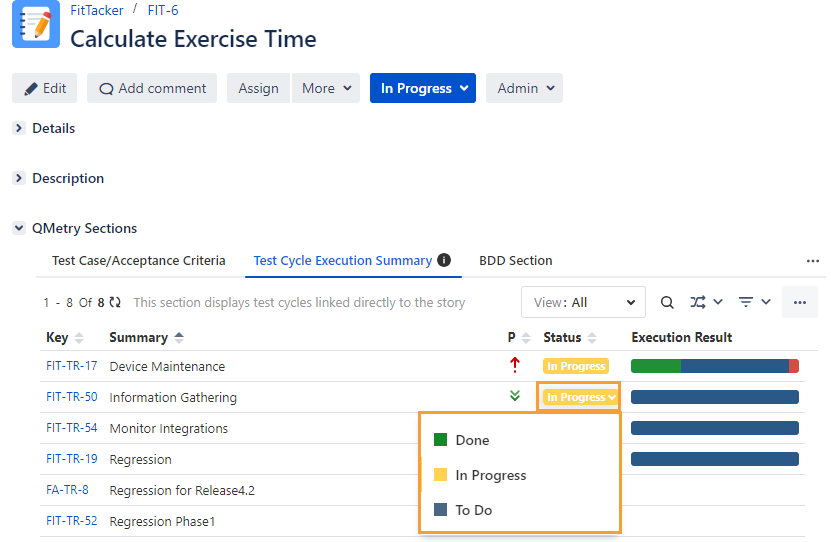Open the three-dot menu in the grid toolbar
Screen dimensions: 831x542
(800, 302)
